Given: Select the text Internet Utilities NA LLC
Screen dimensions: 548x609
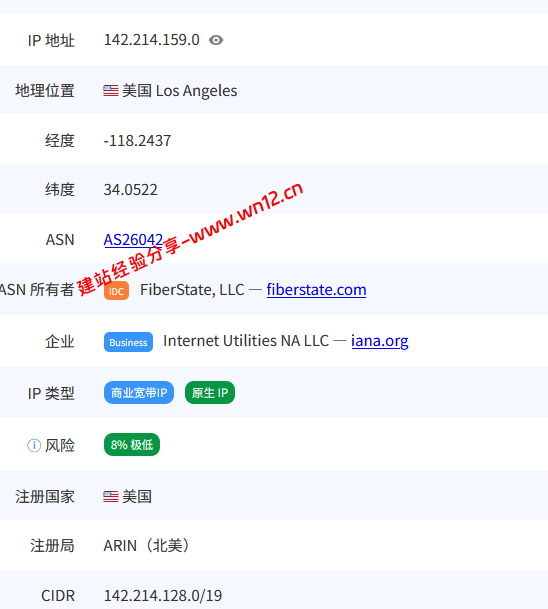Looking at the screenshot, I should tap(246, 341).
